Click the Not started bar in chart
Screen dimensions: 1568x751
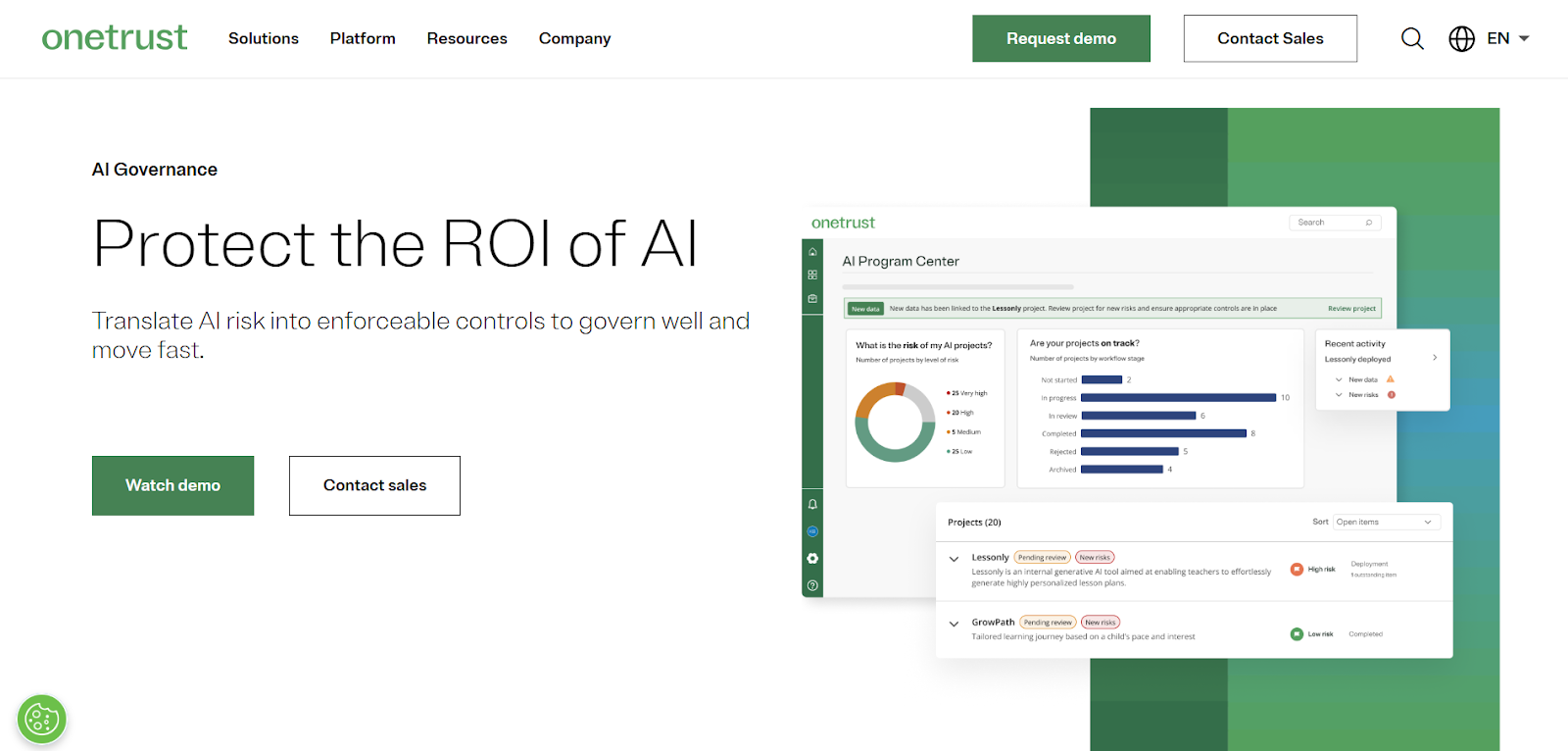[1102, 379]
